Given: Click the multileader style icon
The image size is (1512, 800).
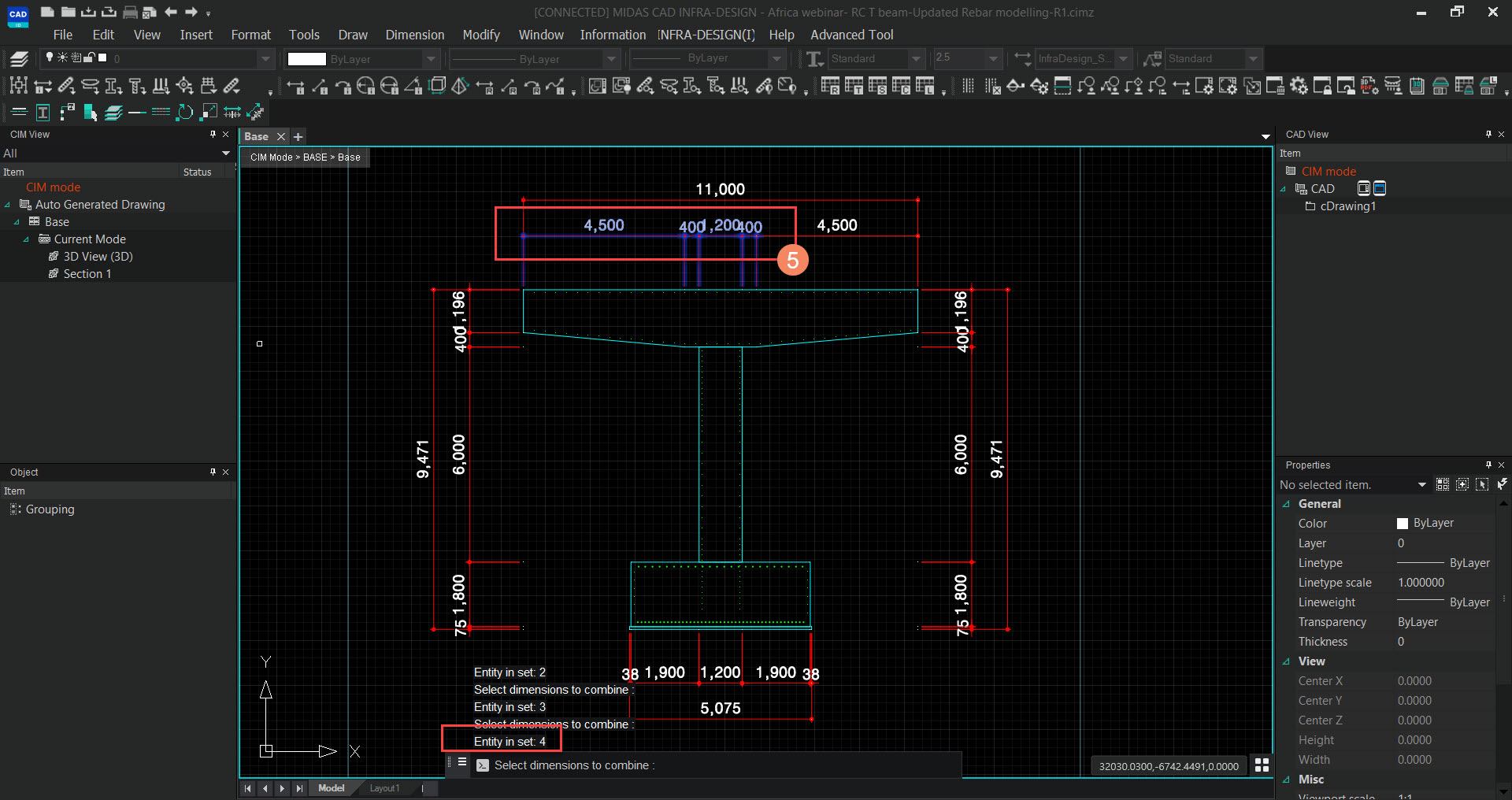Looking at the screenshot, I should (1153, 58).
